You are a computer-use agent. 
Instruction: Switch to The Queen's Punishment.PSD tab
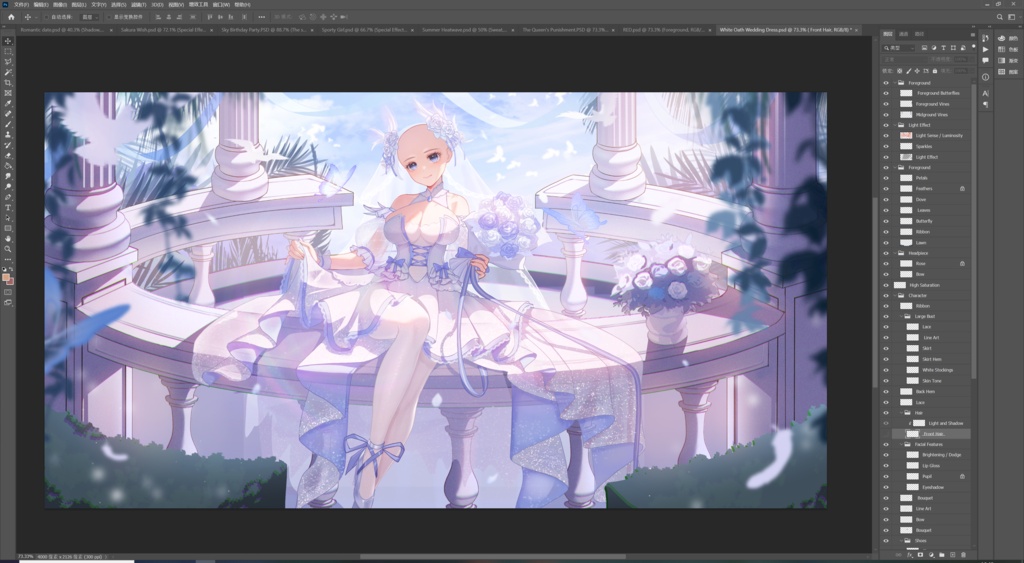pos(567,30)
